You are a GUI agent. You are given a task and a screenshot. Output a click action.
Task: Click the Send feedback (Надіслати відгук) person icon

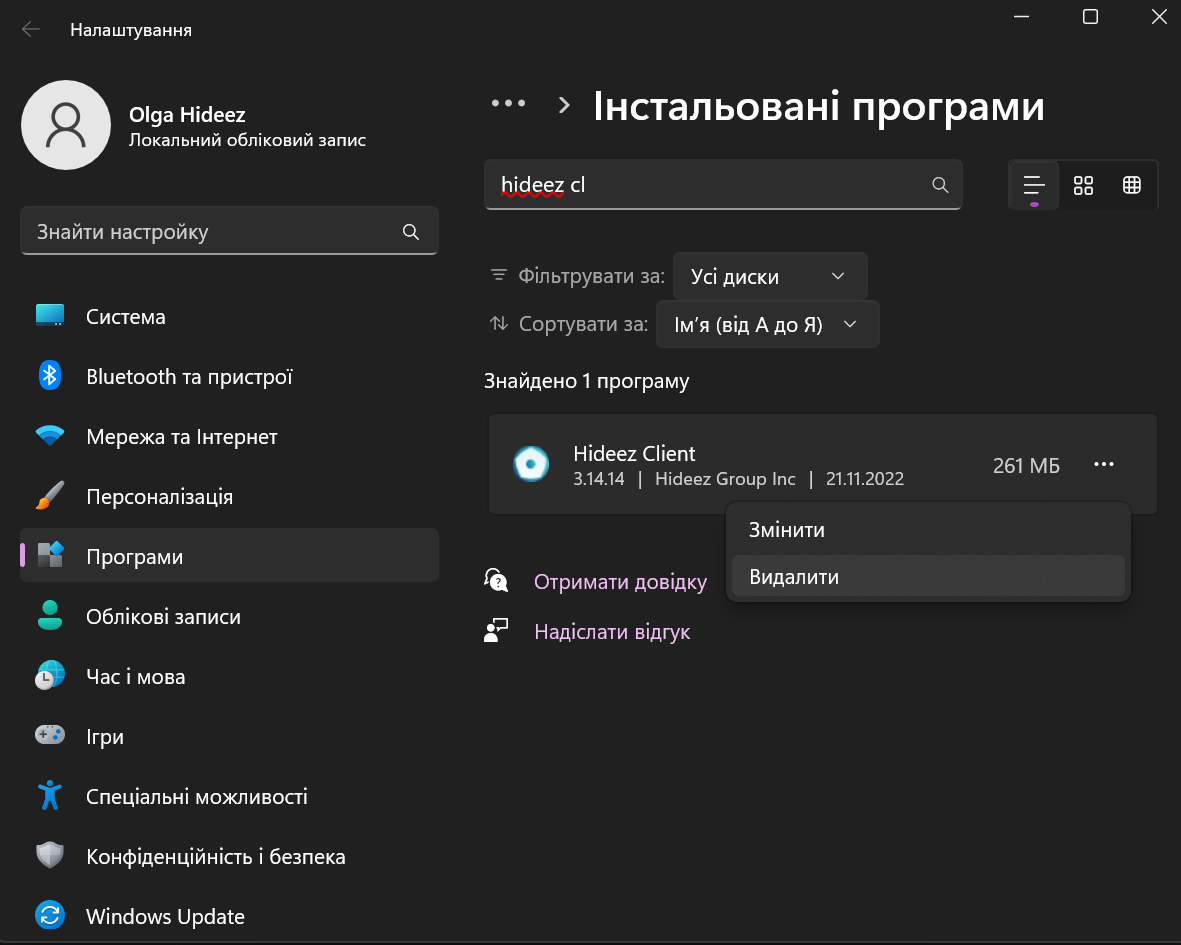[496, 630]
